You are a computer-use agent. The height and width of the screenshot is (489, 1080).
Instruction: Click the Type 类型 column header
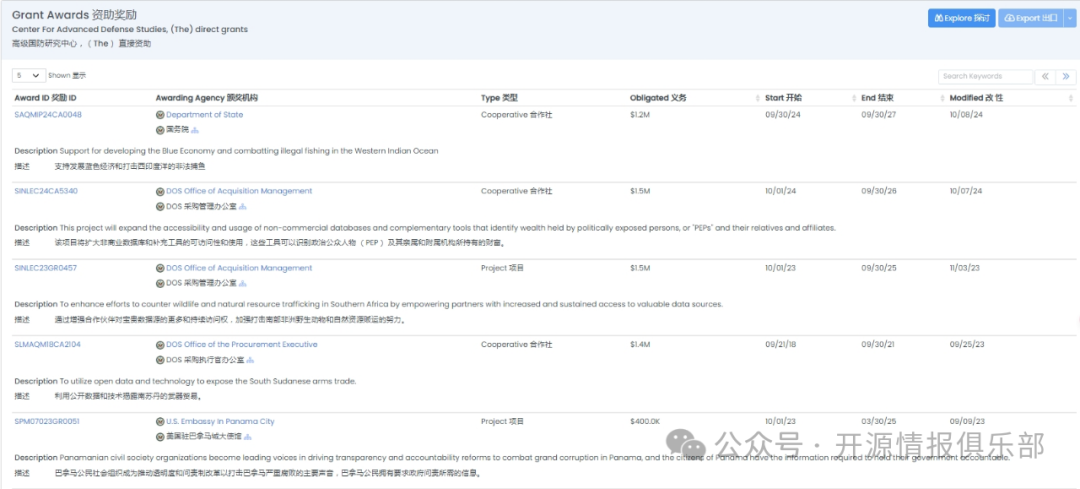499,98
